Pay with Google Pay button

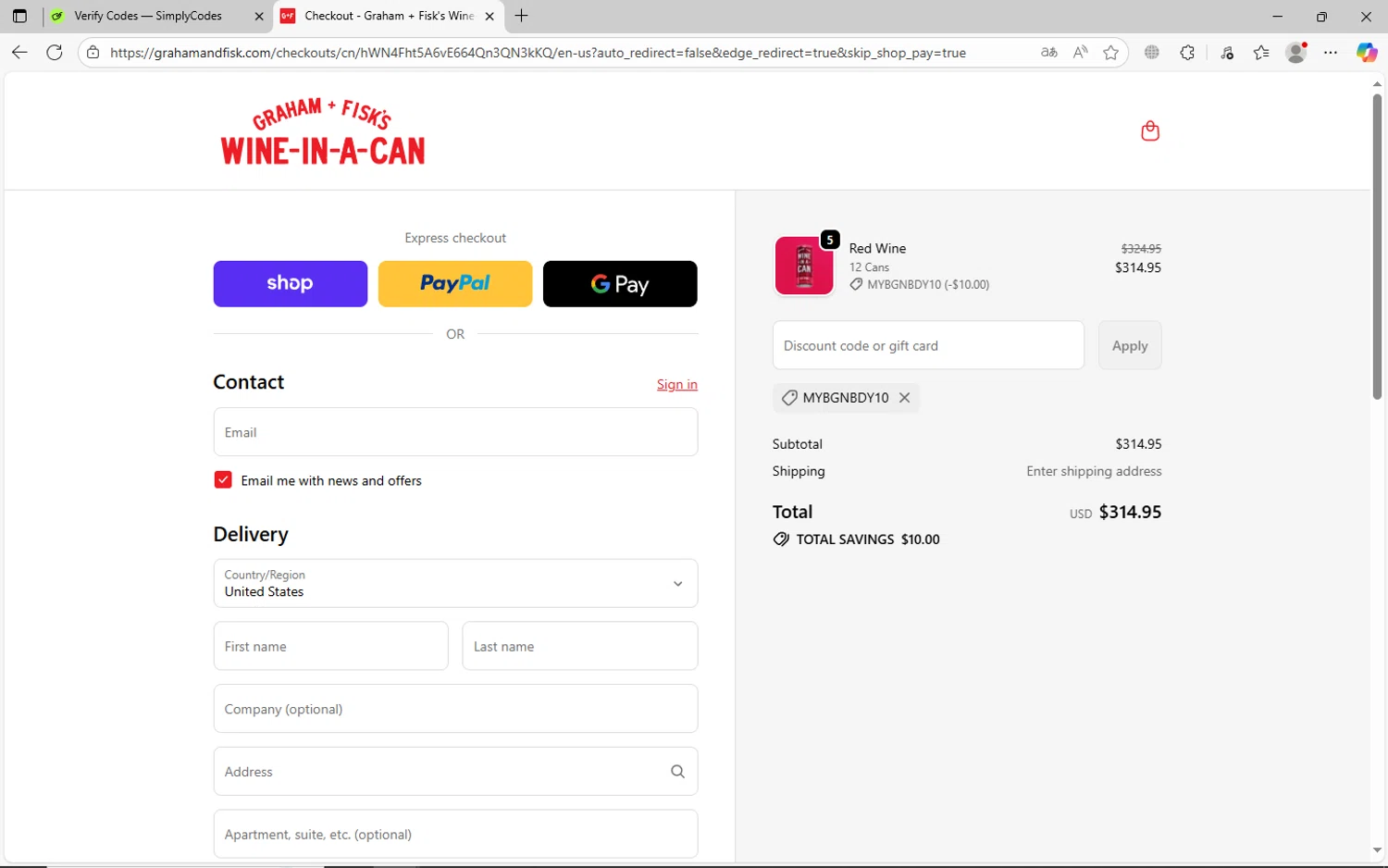tap(620, 284)
